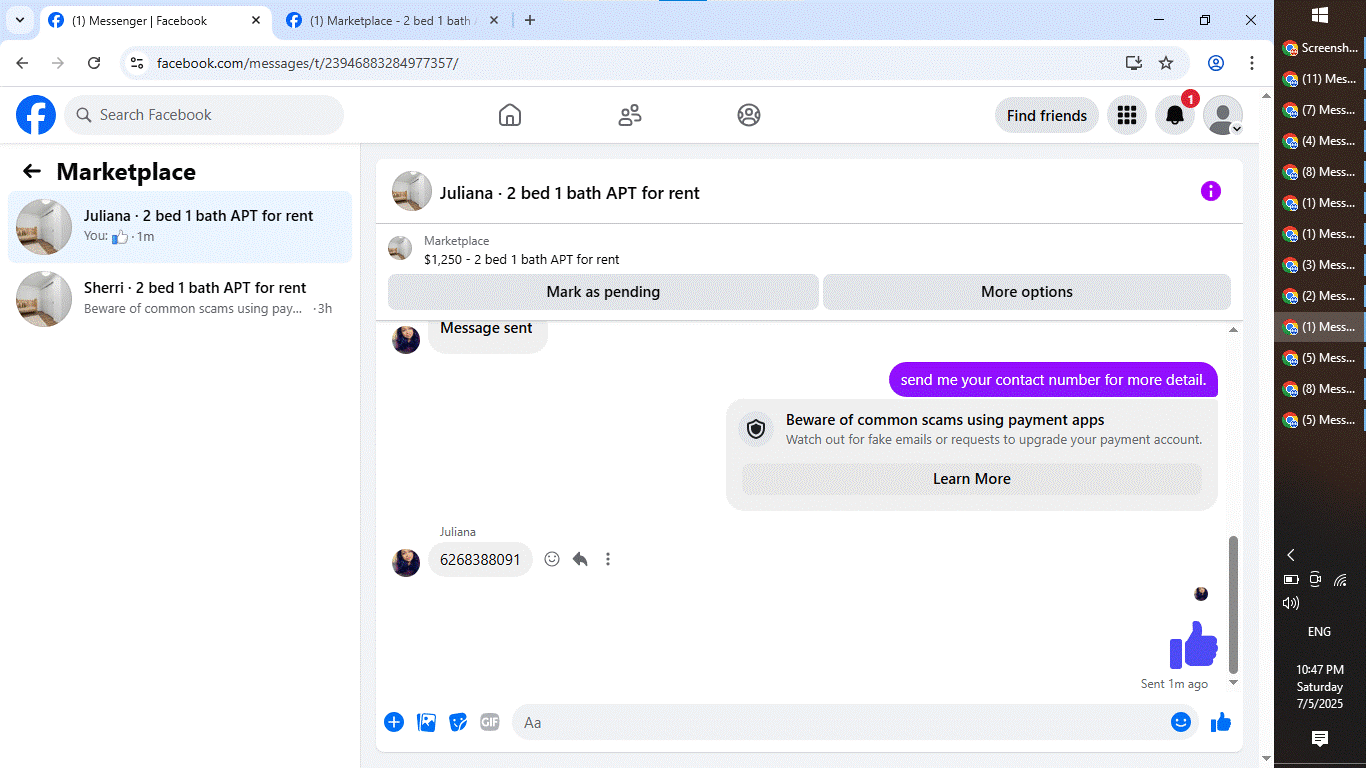Image resolution: width=1366 pixels, height=768 pixels.
Task: Open the $1,250 listing link
Action: coord(521,259)
